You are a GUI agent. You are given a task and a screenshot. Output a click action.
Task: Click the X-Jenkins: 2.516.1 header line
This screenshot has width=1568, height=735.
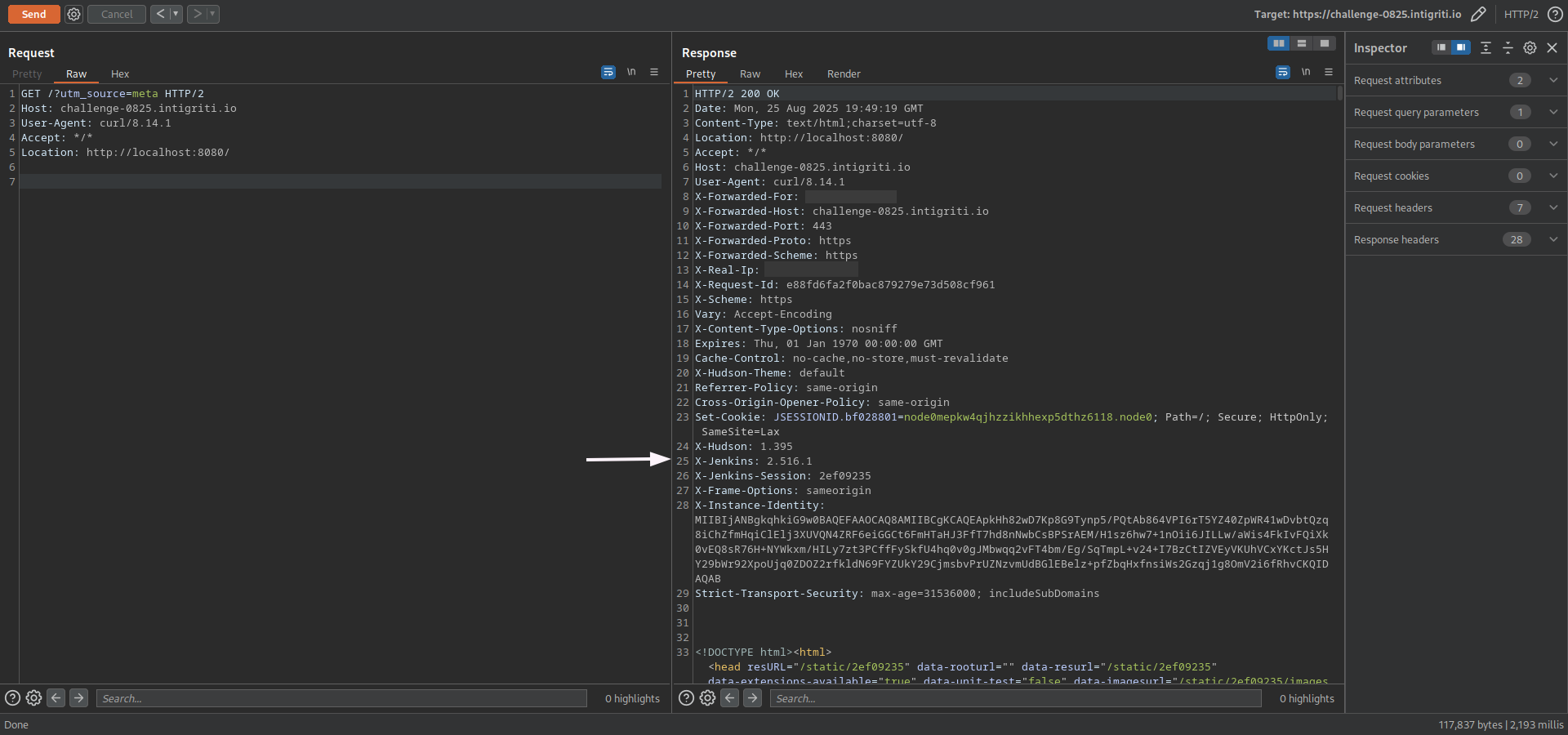[753, 461]
